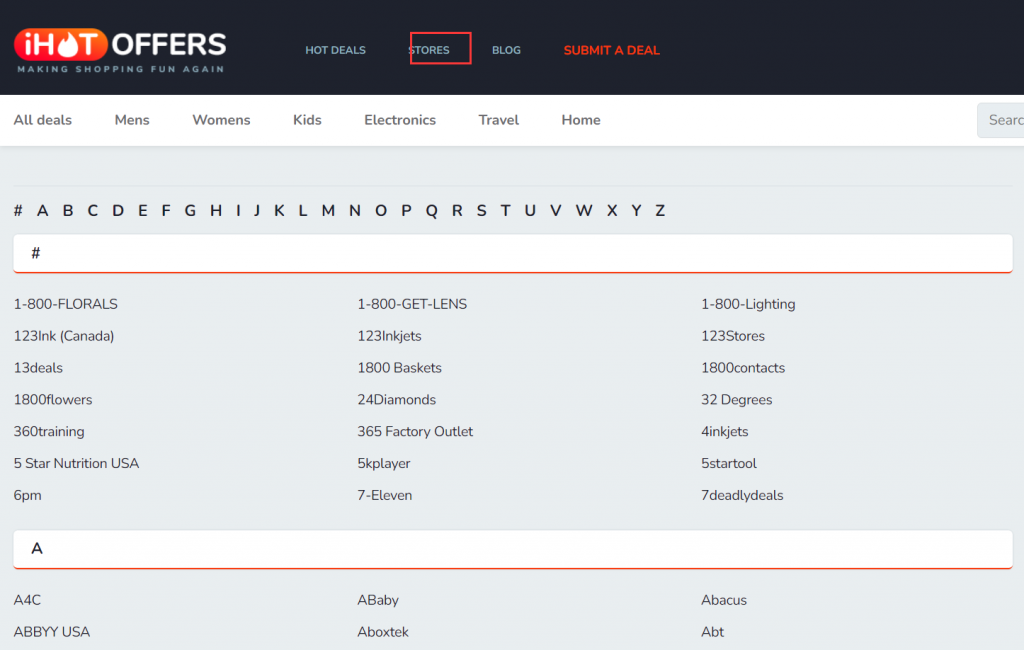Click the iHot Offers logo
Viewport: 1024px width, 650px height.
pos(120,50)
